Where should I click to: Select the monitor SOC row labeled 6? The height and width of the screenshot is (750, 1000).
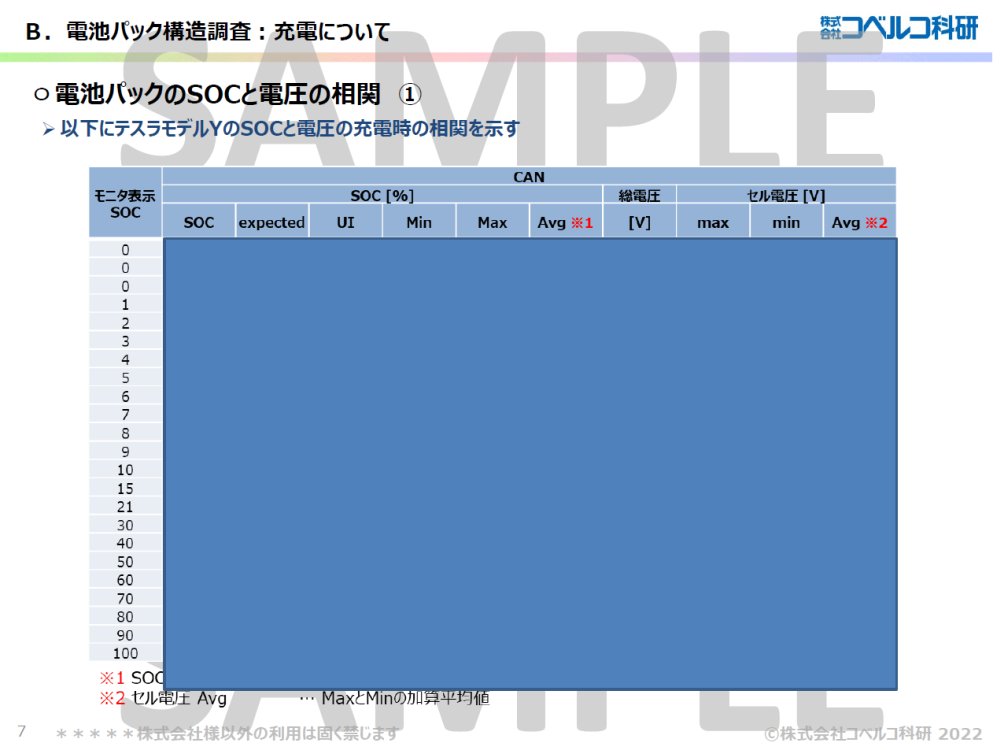pos(126,397)
